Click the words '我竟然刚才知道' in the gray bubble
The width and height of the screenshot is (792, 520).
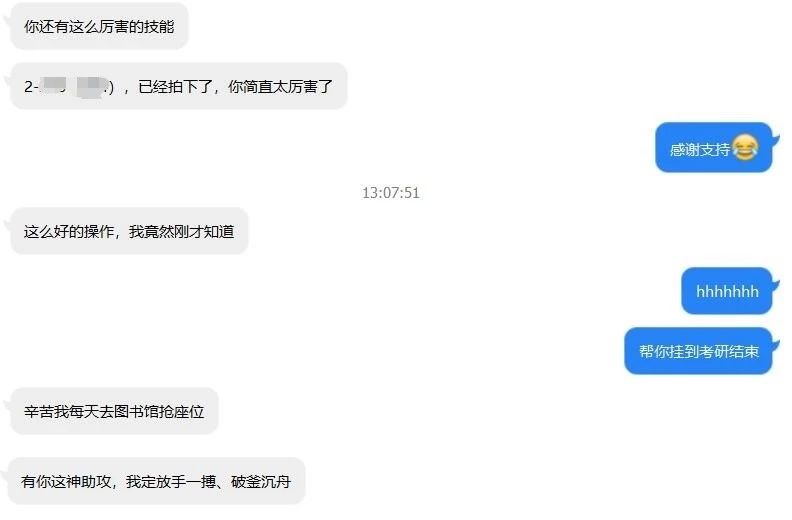[182, 231]
